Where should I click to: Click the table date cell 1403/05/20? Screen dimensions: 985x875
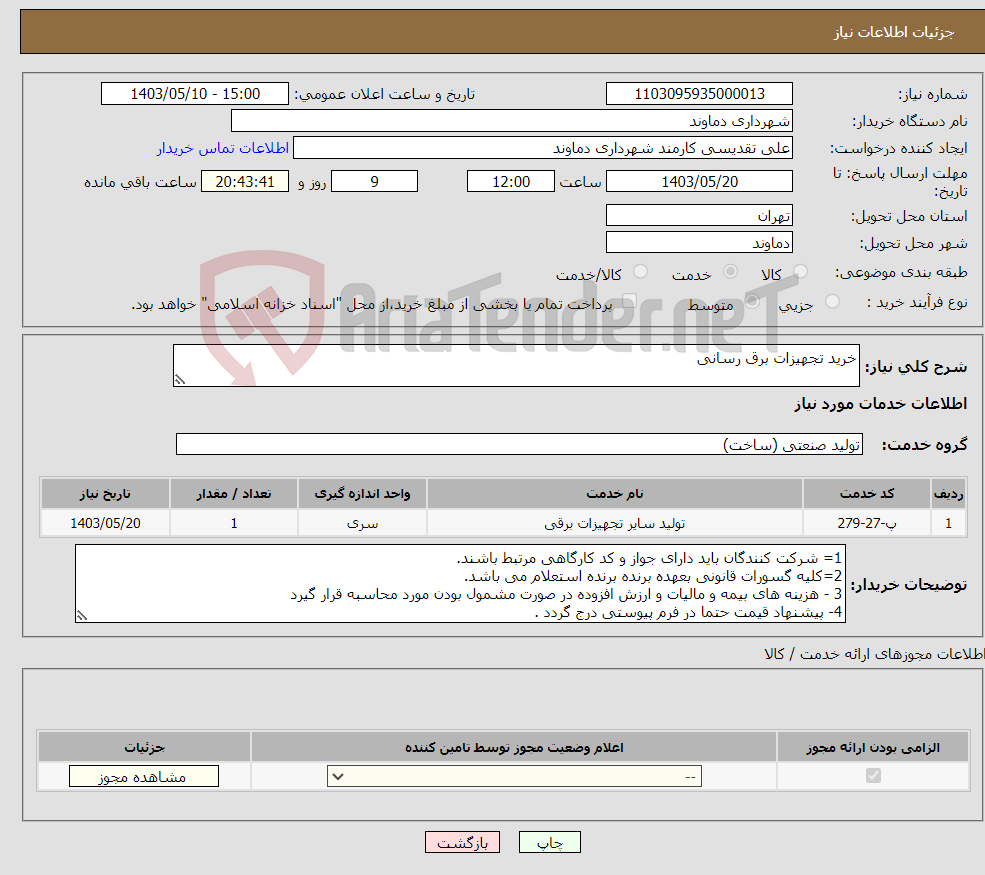tap(105, 523)
